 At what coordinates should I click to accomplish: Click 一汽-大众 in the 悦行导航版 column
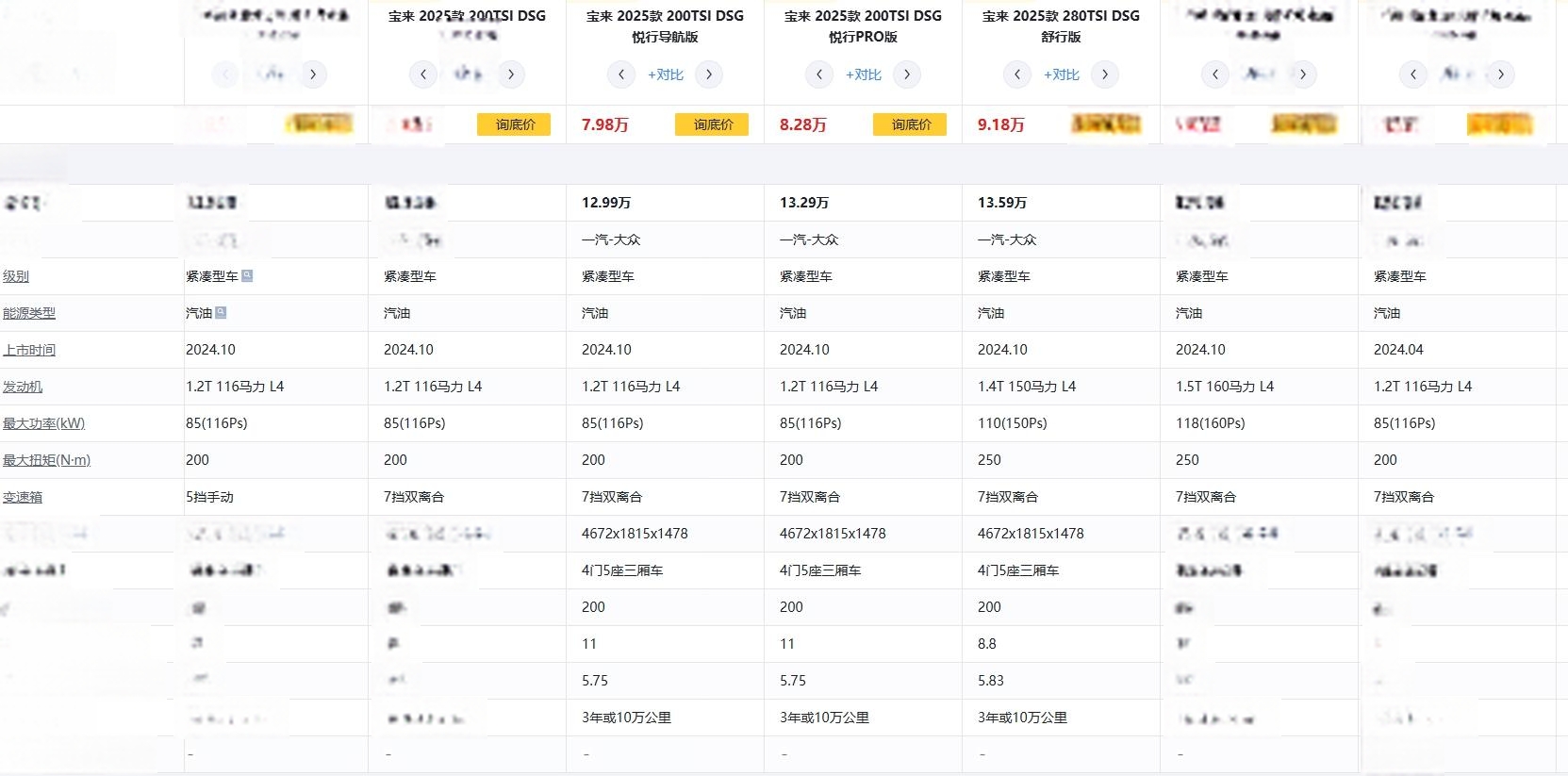[x=611, y=239]
